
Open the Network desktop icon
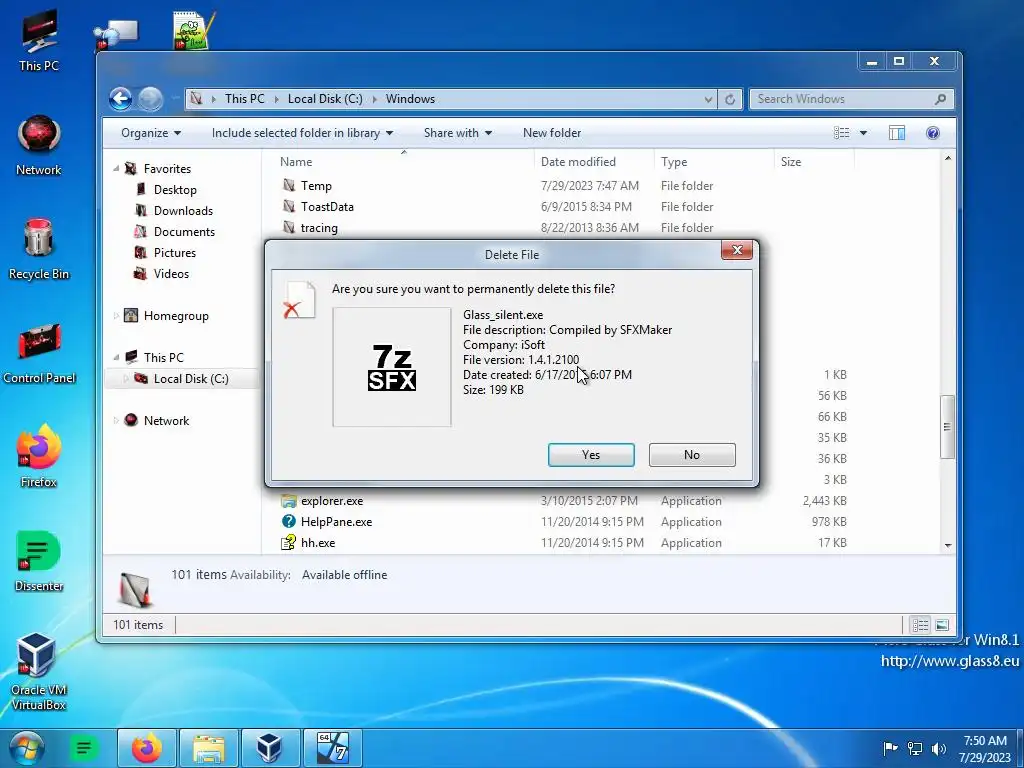(39, 146)
